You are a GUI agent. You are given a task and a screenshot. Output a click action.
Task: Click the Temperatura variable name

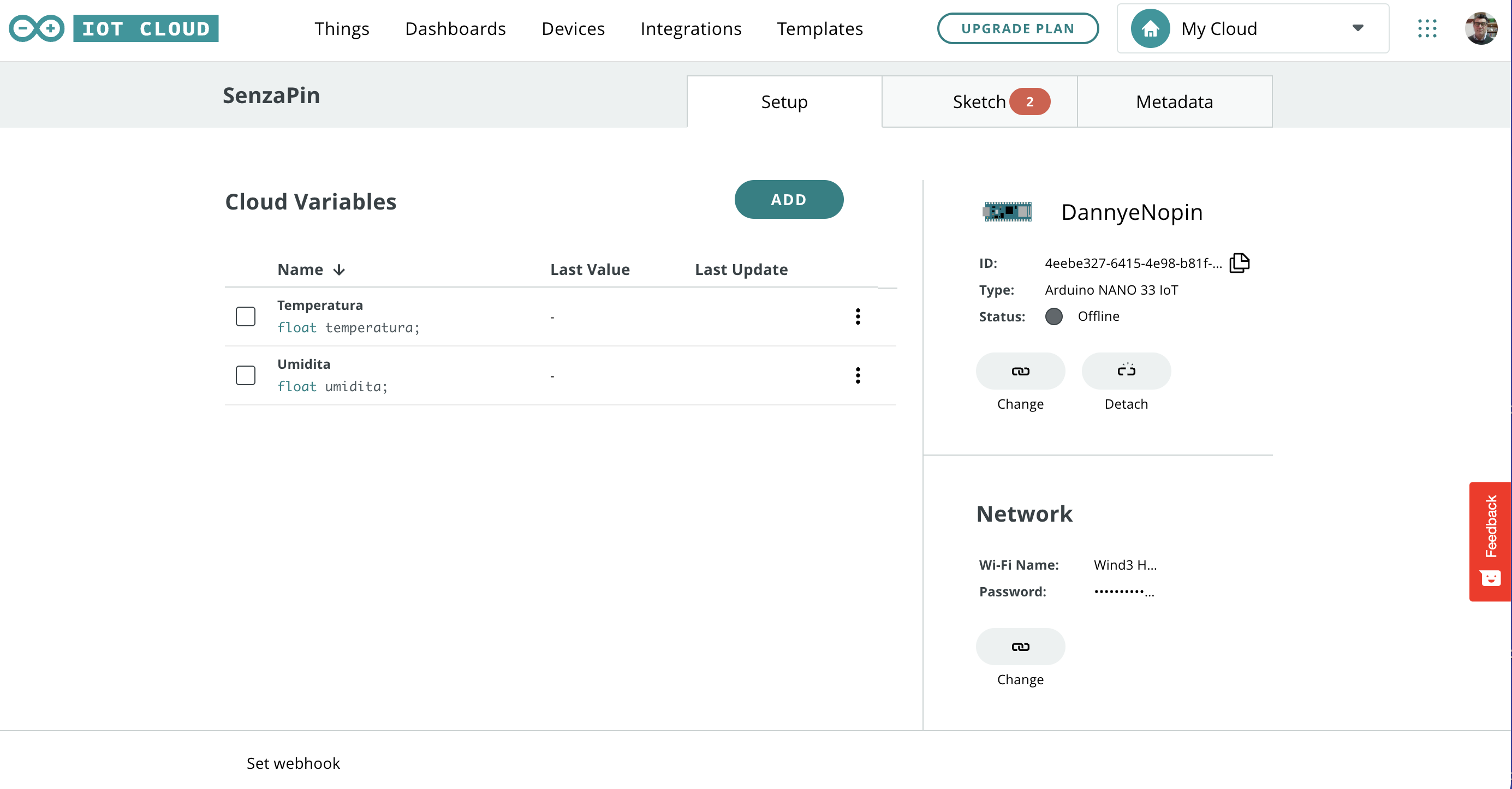point(320,305)
